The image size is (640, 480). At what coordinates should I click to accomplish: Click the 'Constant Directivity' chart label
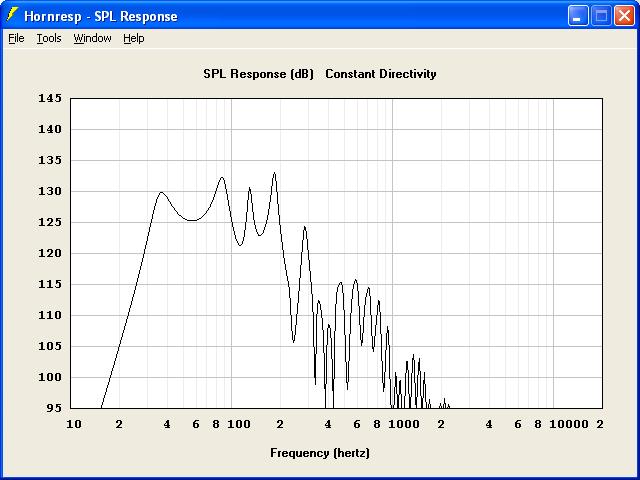(x=381, y=74)
